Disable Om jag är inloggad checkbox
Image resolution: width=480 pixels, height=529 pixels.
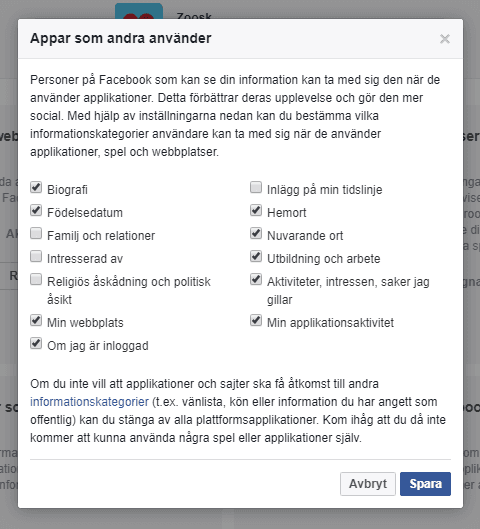pos(36,343)
